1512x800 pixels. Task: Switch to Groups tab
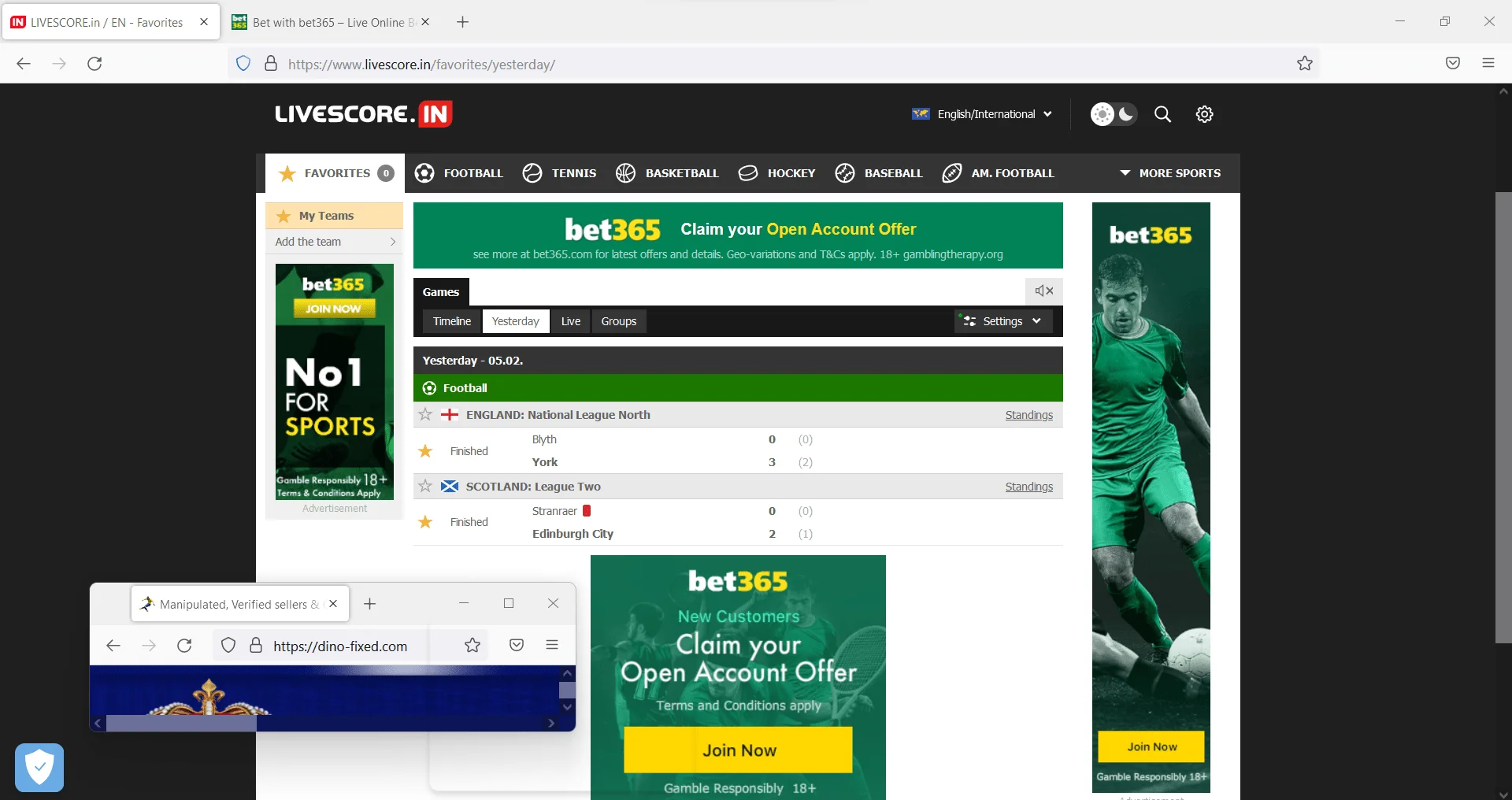click(x=619, y=321)
